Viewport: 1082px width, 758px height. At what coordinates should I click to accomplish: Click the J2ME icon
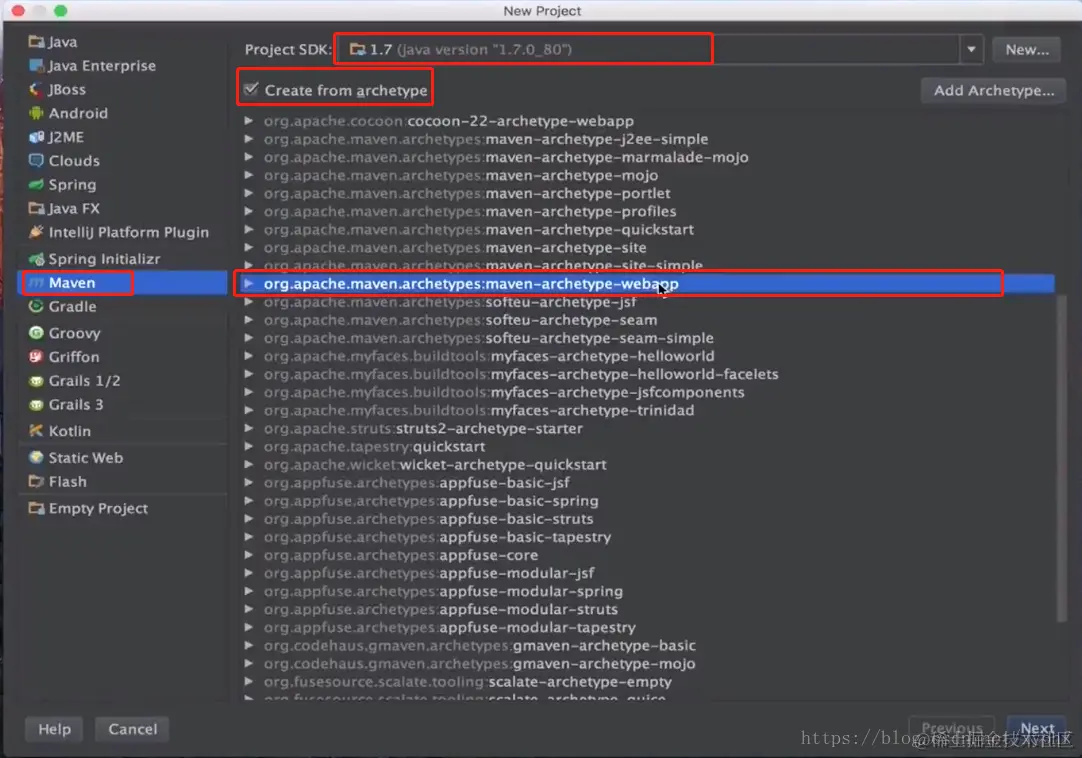[36, 137]
